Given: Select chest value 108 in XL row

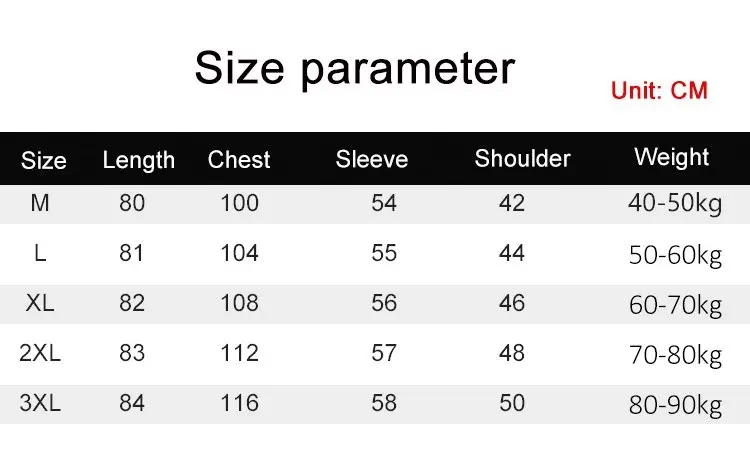Looking at the screenshot, I should [239, 304].
